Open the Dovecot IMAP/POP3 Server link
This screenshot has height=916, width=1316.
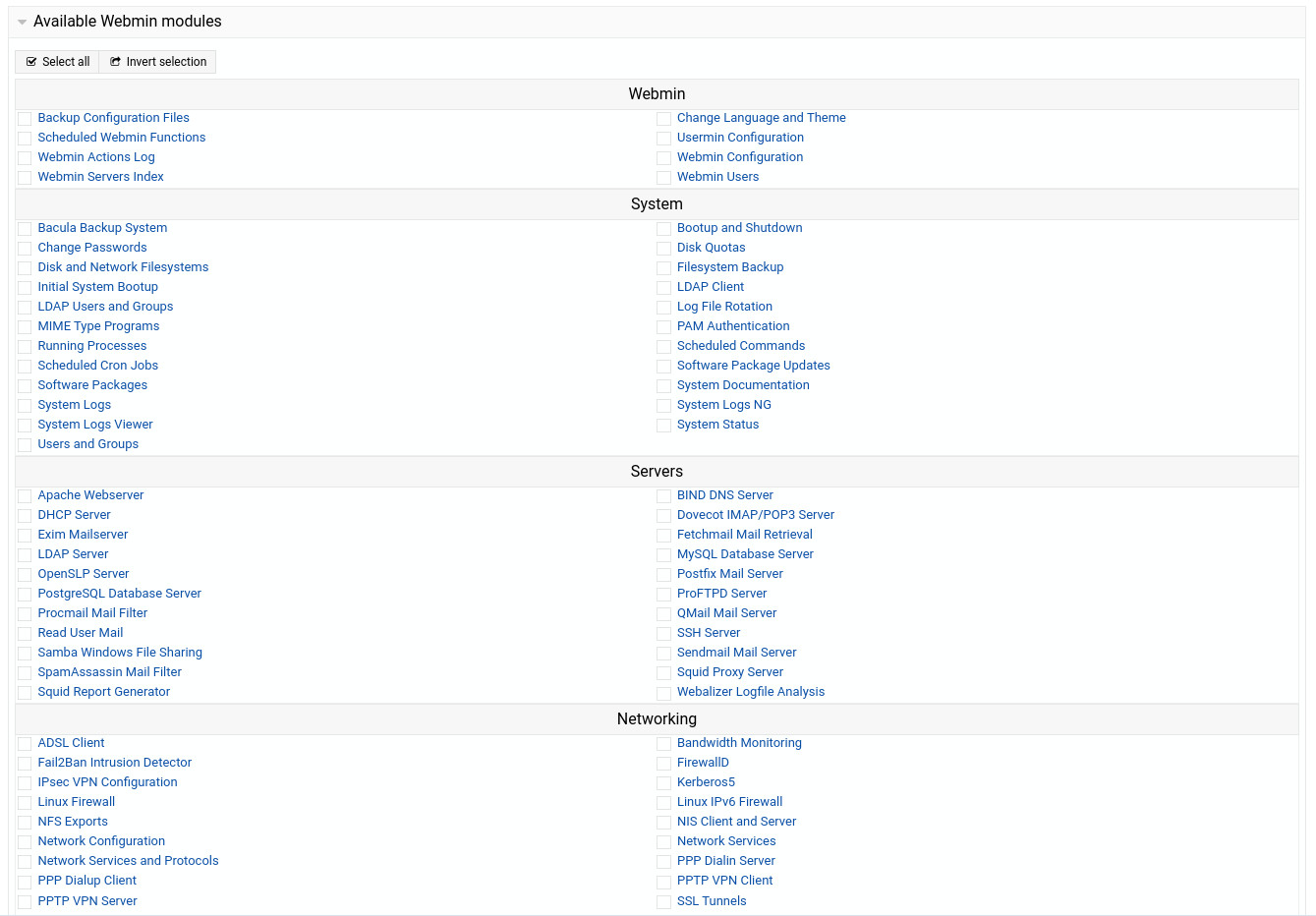[756, 515]
